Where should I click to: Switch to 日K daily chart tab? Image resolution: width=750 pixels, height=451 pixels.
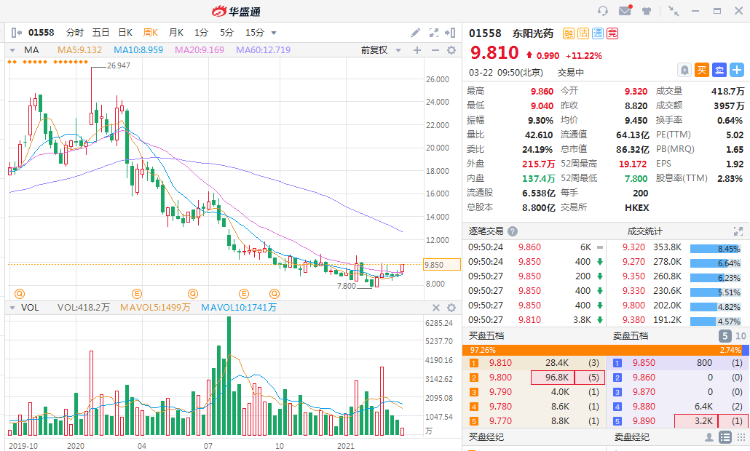pos(125,32)
